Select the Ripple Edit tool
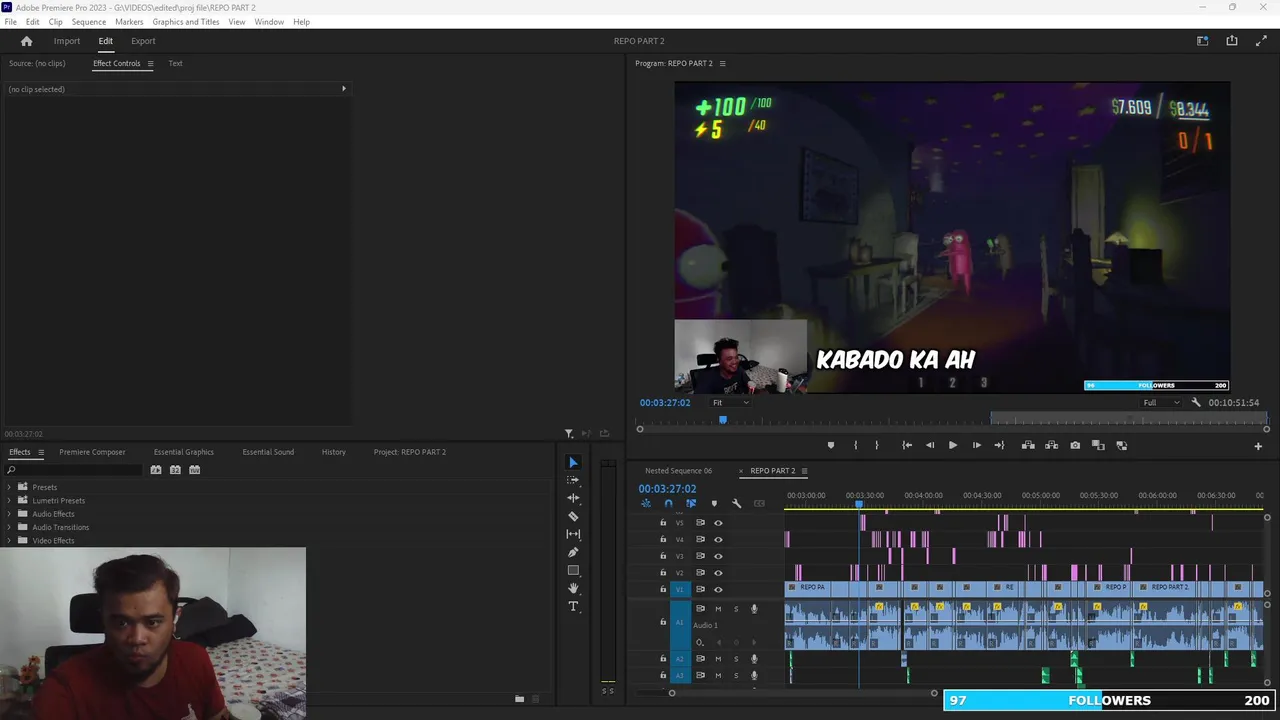 [x=573, y=498]
